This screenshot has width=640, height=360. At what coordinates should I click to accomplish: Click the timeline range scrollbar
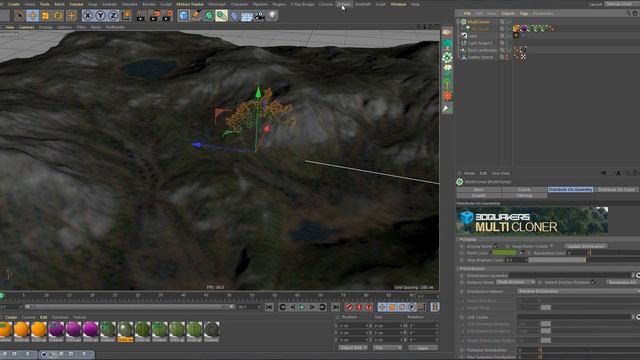129,307
